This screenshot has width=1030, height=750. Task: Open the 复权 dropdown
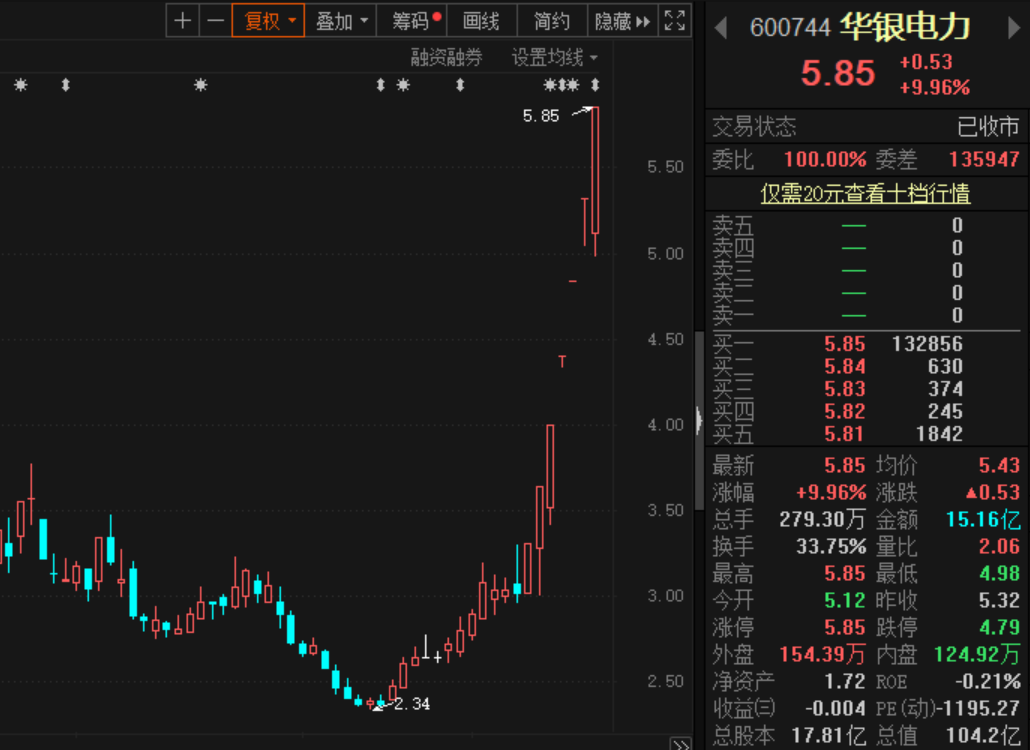click(x=268, y=20)
